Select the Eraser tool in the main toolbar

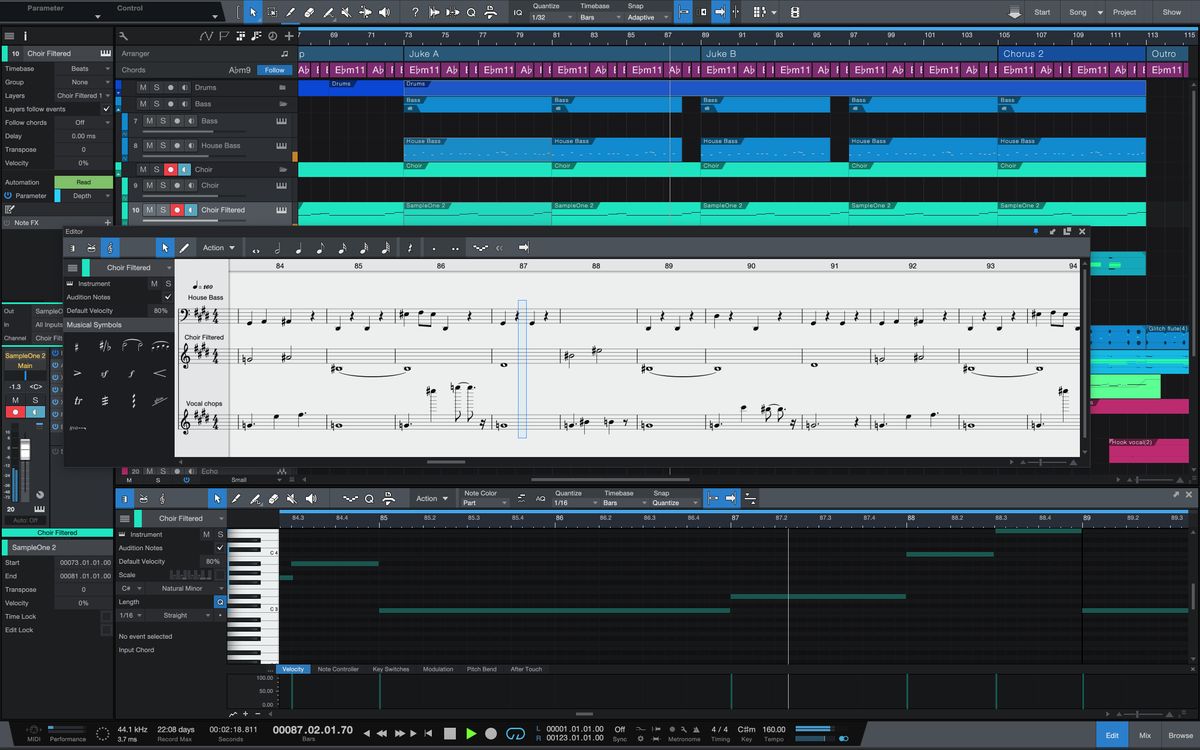310,13
